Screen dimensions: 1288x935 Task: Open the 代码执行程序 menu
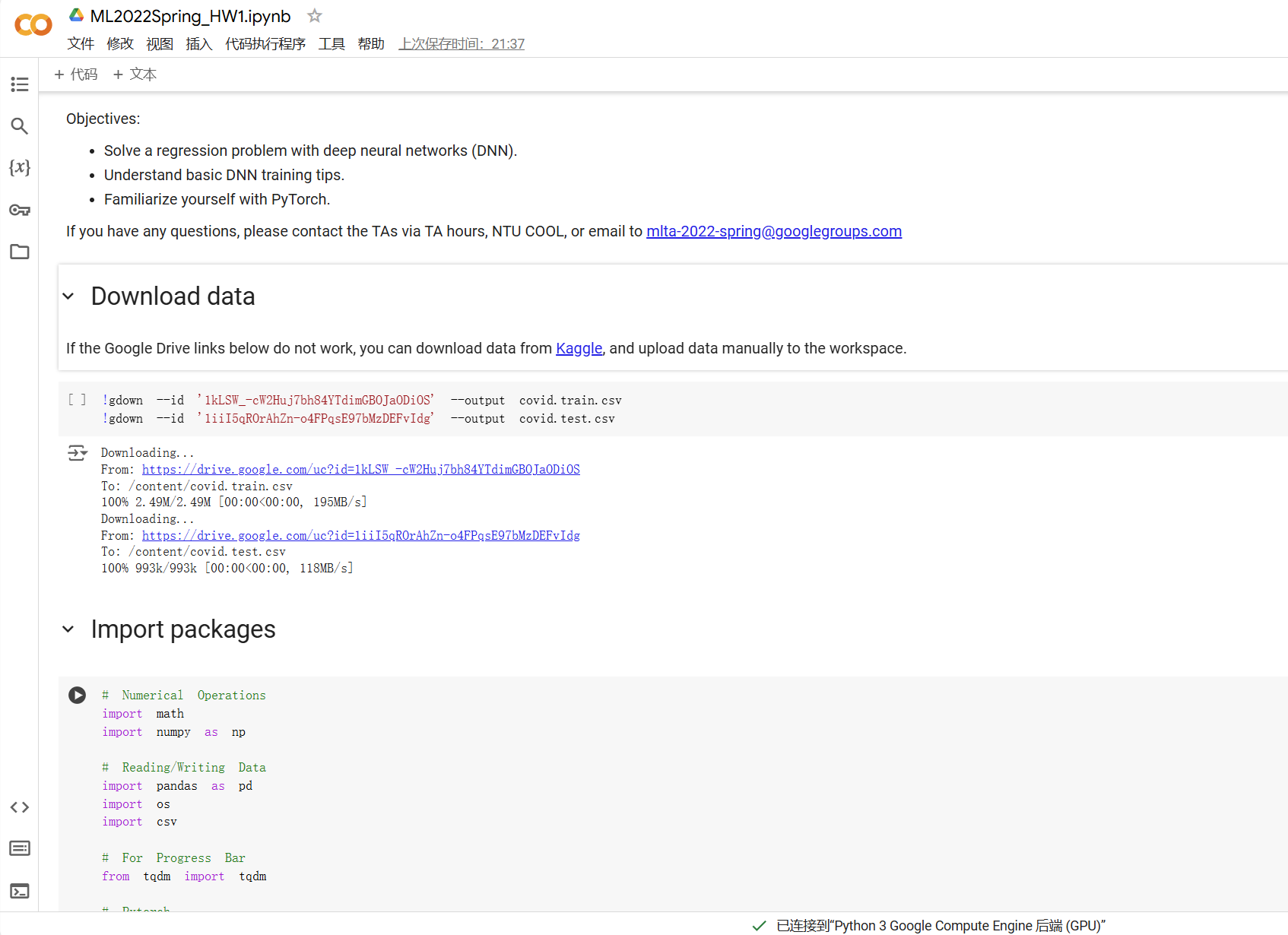[x=265, y=44]
